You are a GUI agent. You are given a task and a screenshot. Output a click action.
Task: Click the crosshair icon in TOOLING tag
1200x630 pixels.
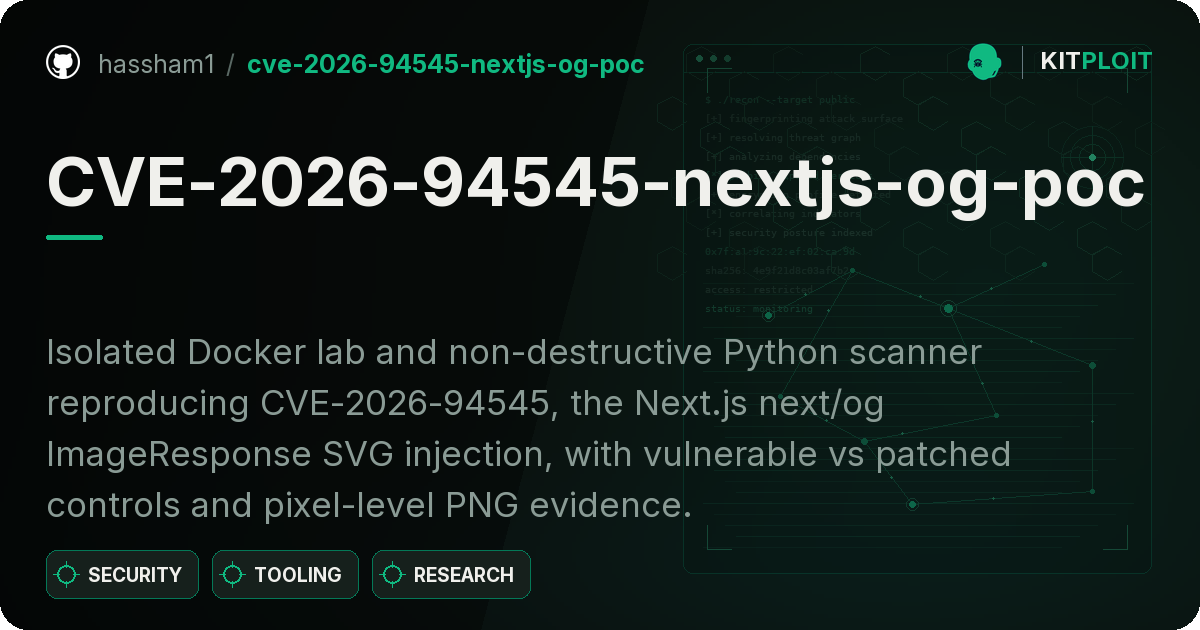coord(233,575)
